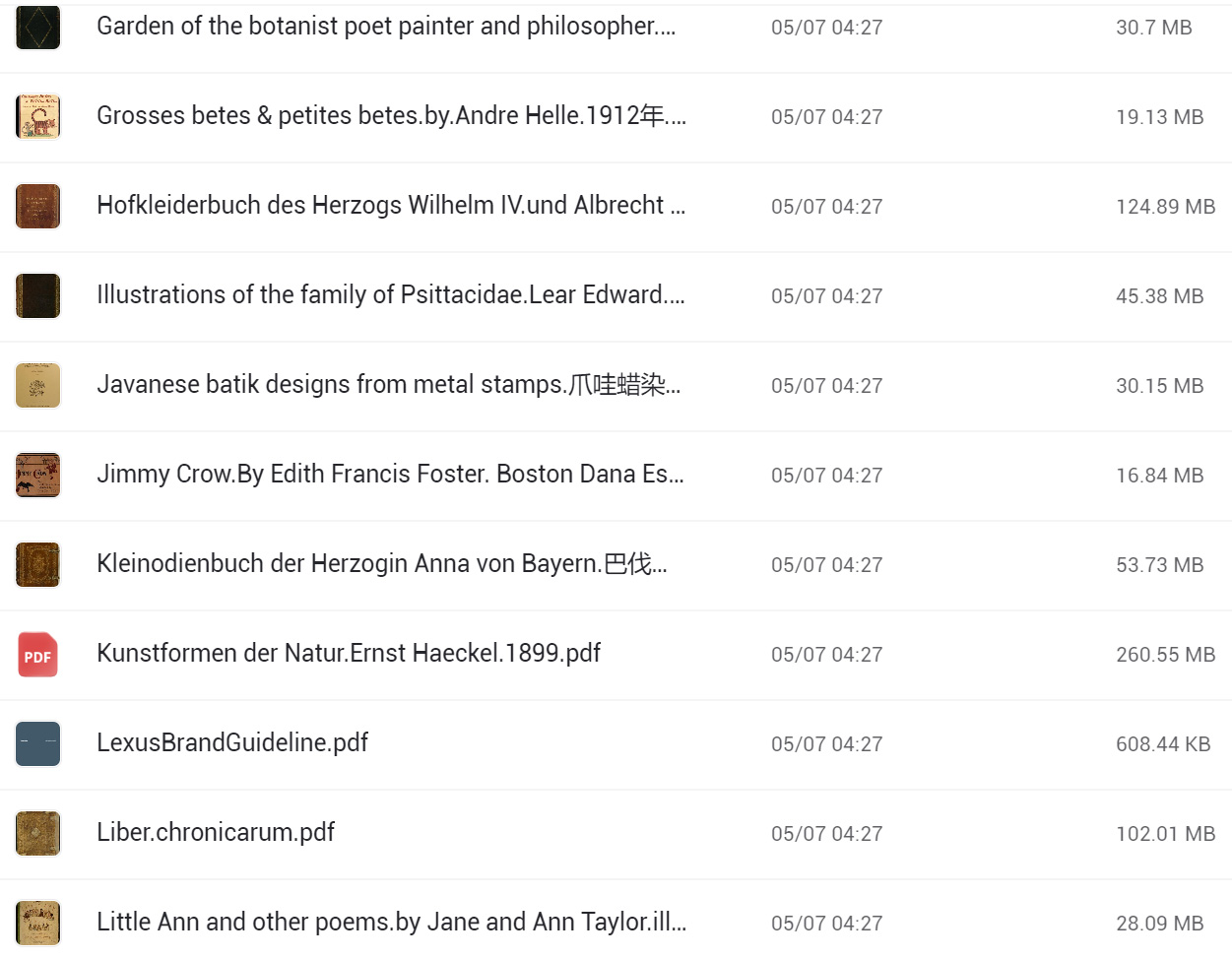Click the Illustrations of Psittacidae dark cover thumbnail
The image size is (1232, 959).
pyautogui.click(x=37, y=296)
